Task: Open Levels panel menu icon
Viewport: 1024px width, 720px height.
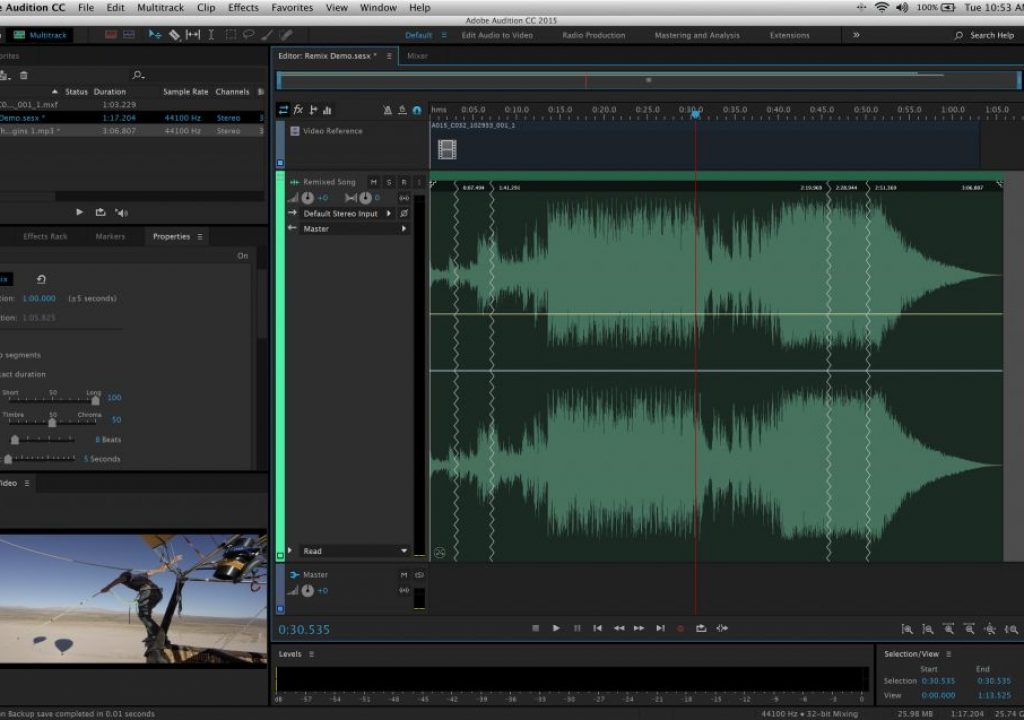Action: click(x=312, y=654)
